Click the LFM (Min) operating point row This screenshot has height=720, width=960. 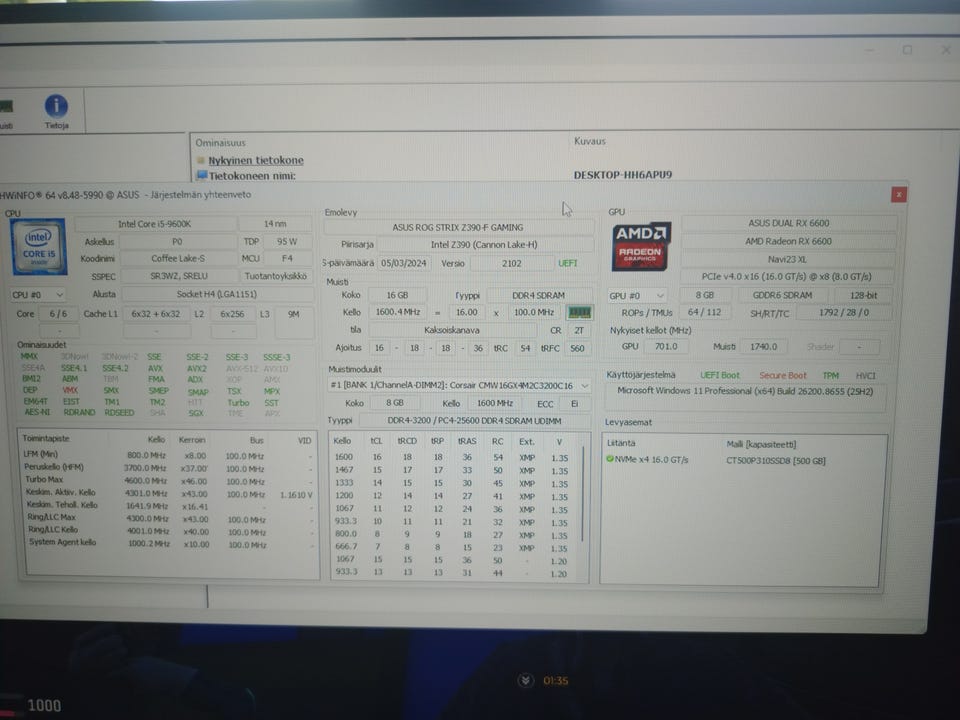click(168, 455)
